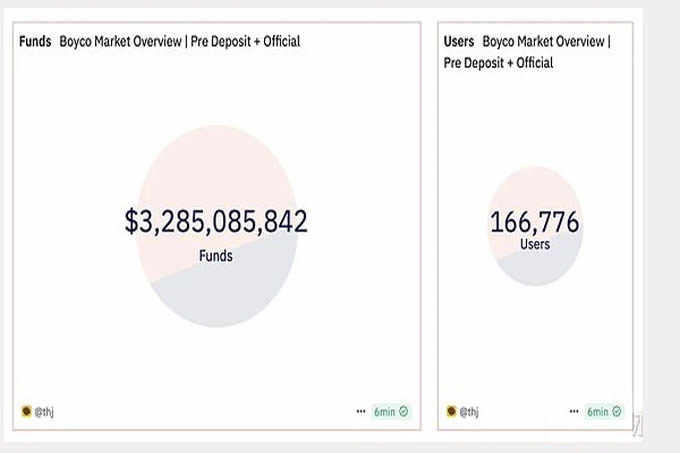
Task: Open Users Boyco Market Overview query title
Action: (x=527, y=52)
